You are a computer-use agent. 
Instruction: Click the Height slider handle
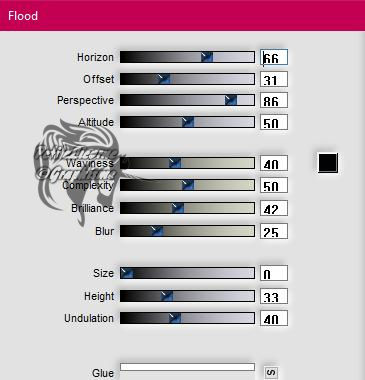(167, 296)
